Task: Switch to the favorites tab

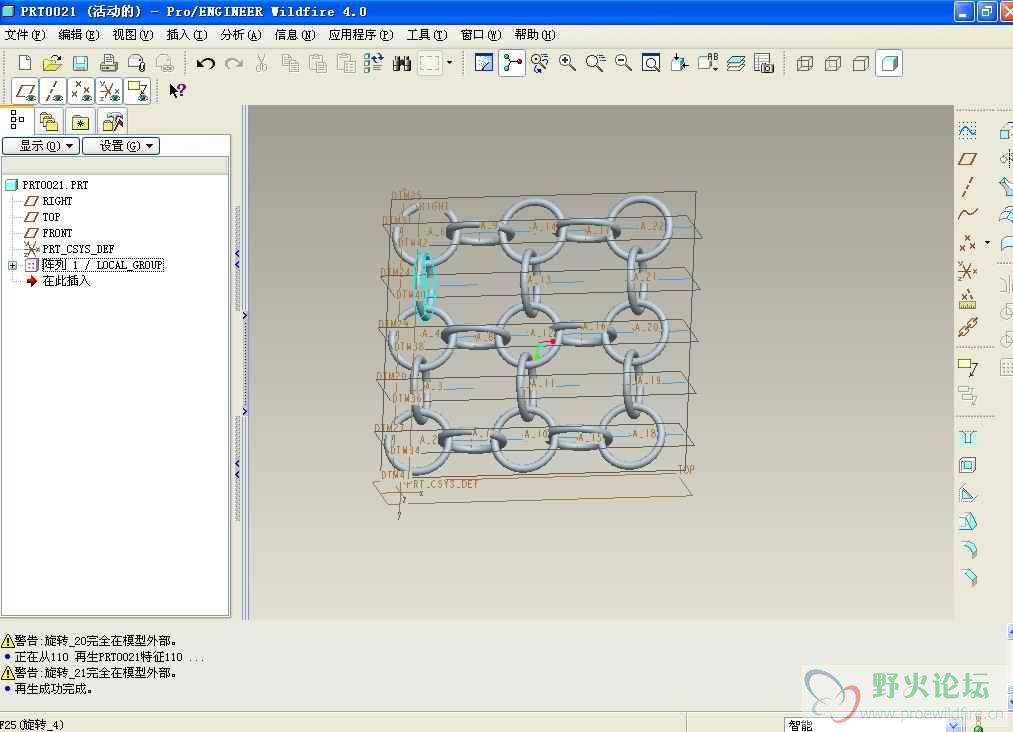Action: pyautogui.click(x=80, y=121)
